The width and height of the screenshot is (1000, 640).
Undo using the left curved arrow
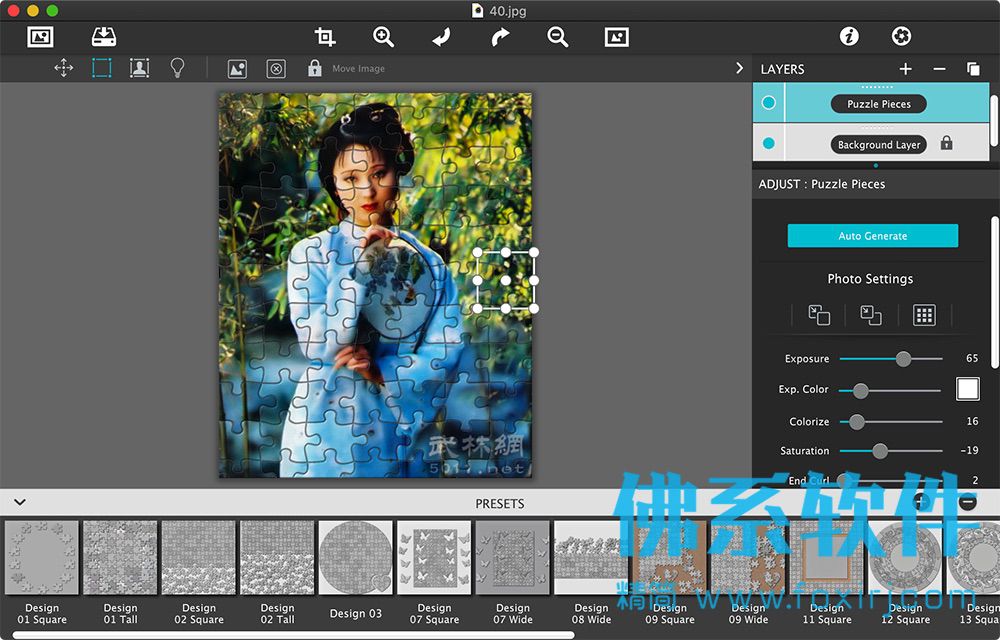tap(441, 37)
